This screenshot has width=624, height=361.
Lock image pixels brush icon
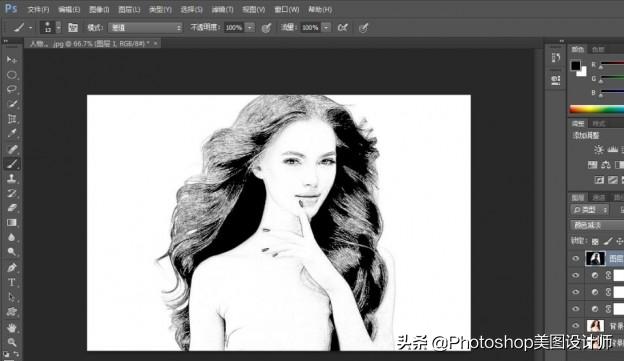tap(608, 241)
